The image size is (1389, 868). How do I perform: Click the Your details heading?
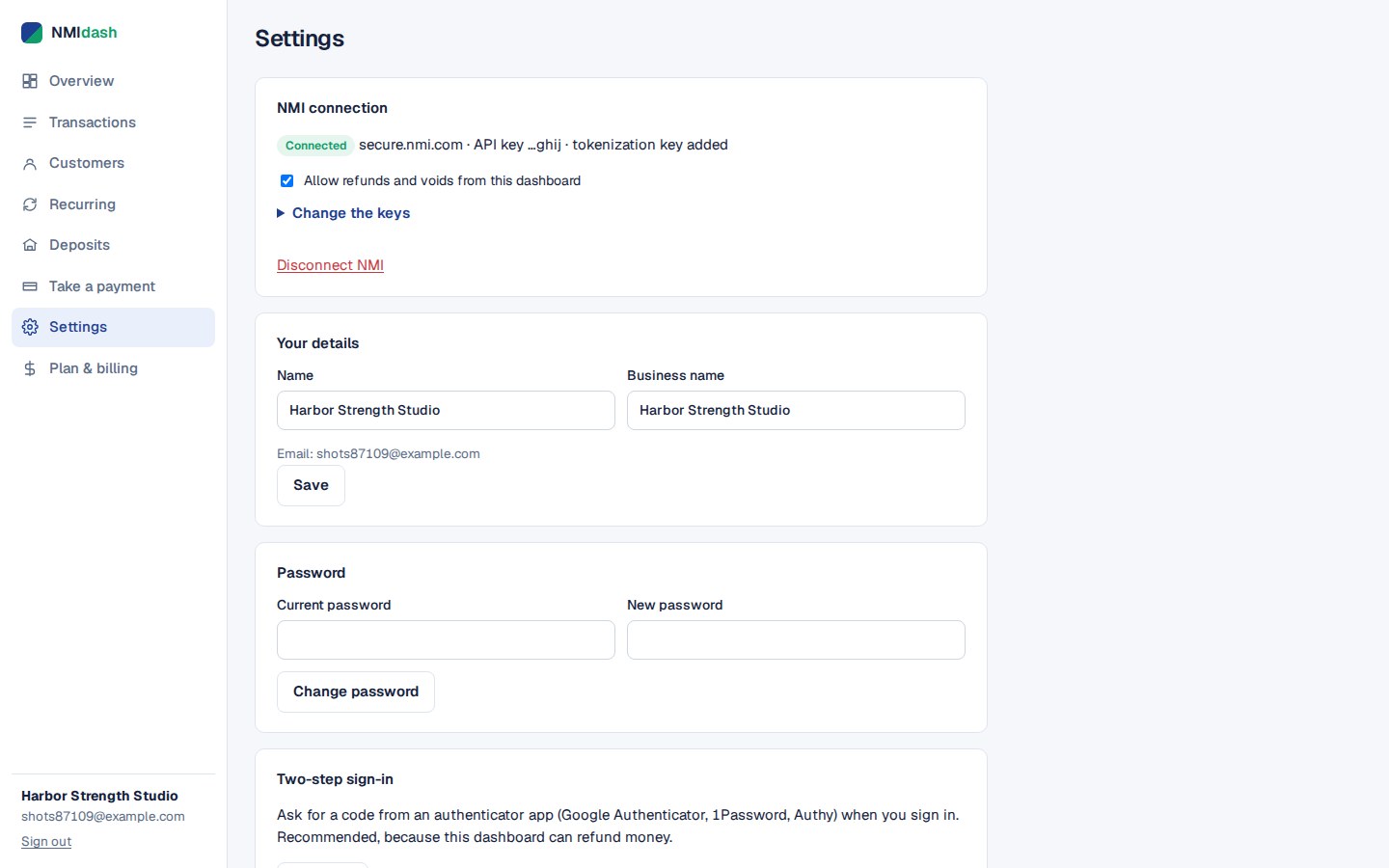click(x=317, y=343)
